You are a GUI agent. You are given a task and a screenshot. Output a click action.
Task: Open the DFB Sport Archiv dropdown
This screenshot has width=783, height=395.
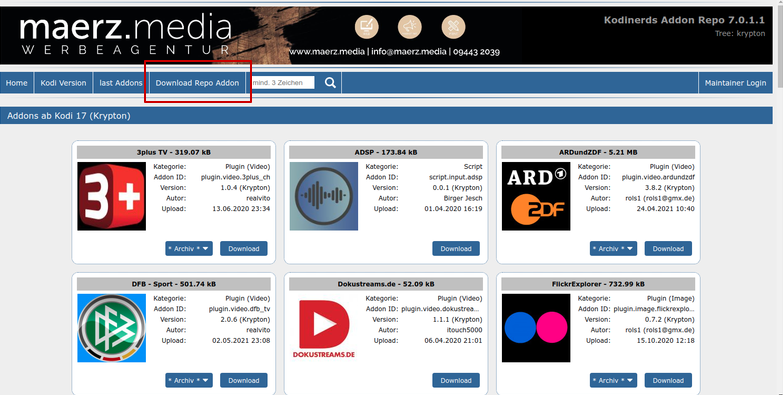(x=189, y=381)
